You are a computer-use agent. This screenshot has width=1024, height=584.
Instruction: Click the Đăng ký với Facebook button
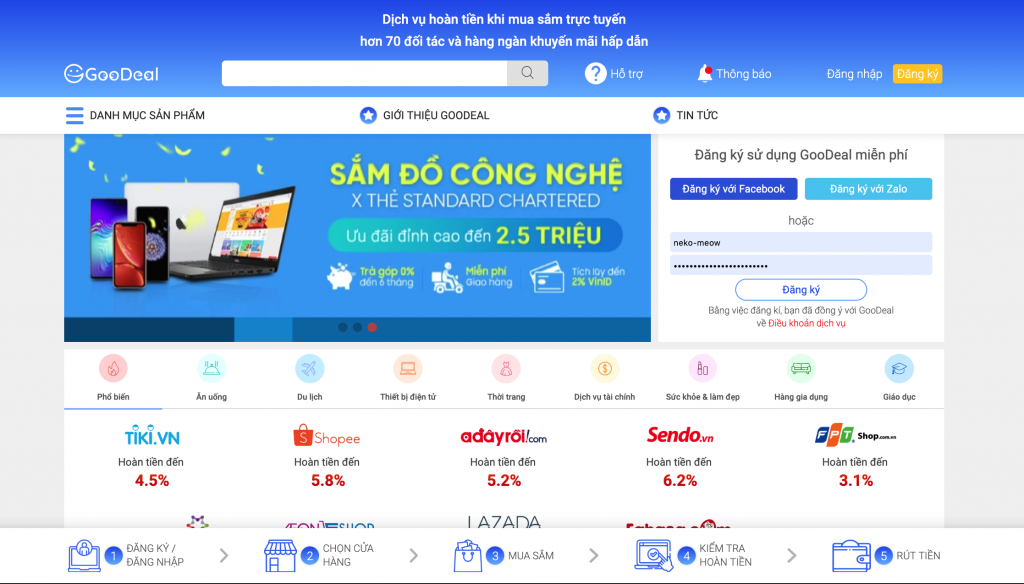pyautogui.click(x=733, y=189)
